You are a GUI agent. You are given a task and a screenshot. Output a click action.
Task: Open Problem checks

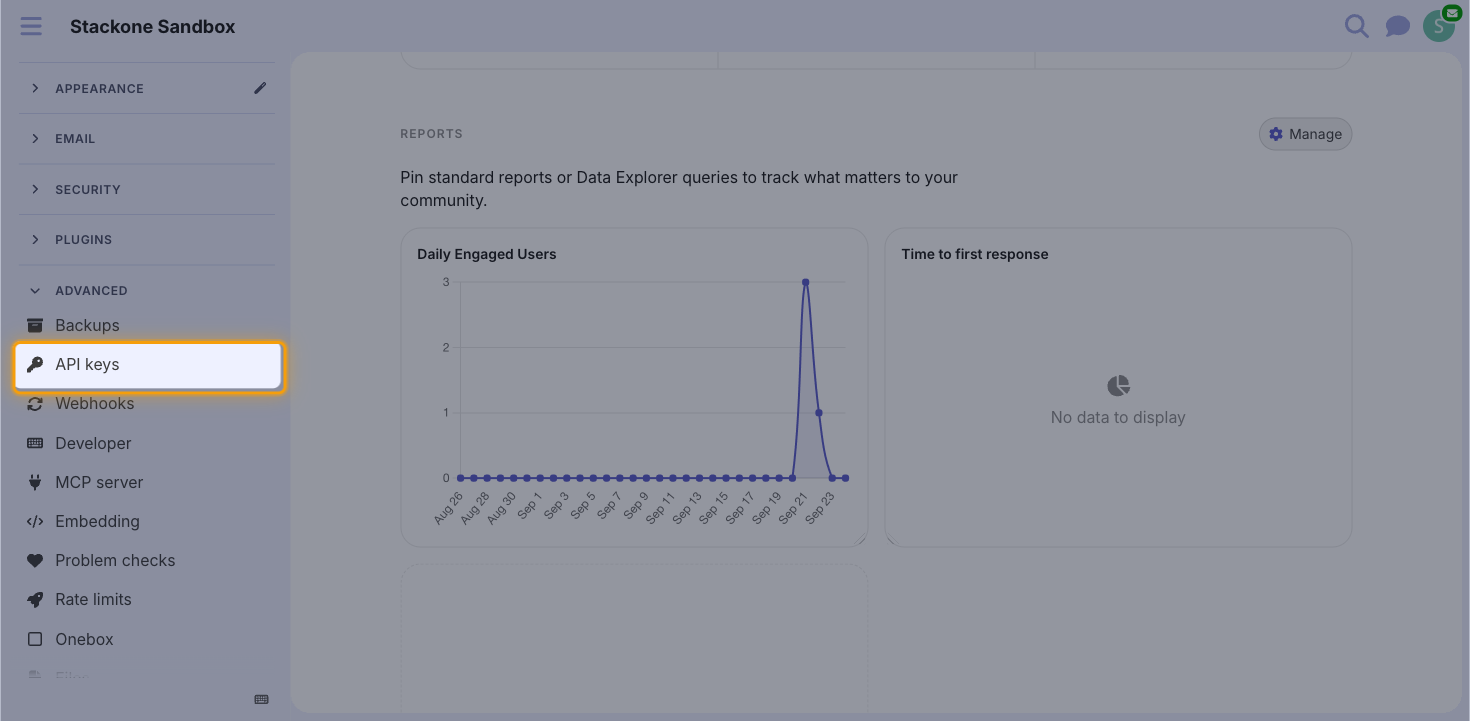click(x=147, y=560)
